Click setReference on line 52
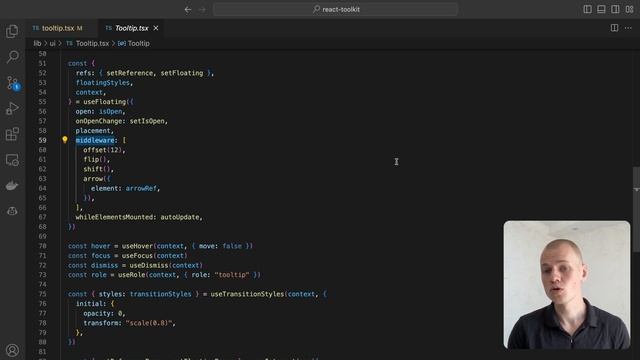The width and height of the screenshot is (640, 360). 130,73
